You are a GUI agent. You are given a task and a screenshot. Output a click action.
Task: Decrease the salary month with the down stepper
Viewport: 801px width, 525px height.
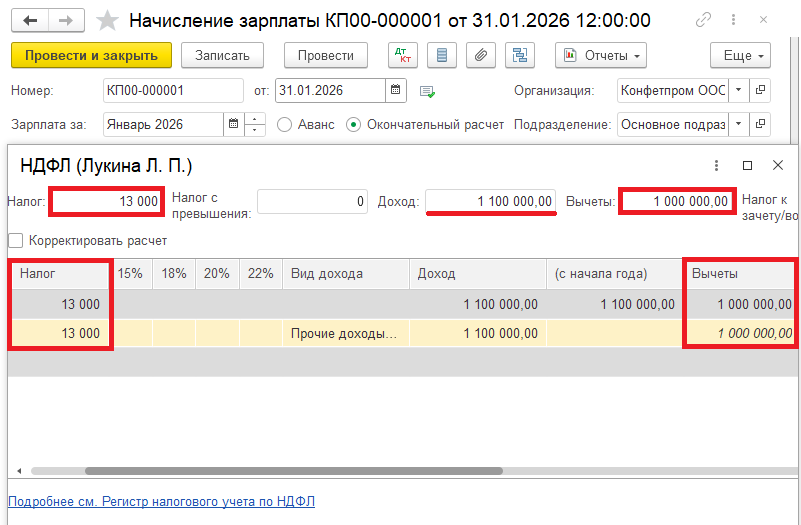coord(255,130)
